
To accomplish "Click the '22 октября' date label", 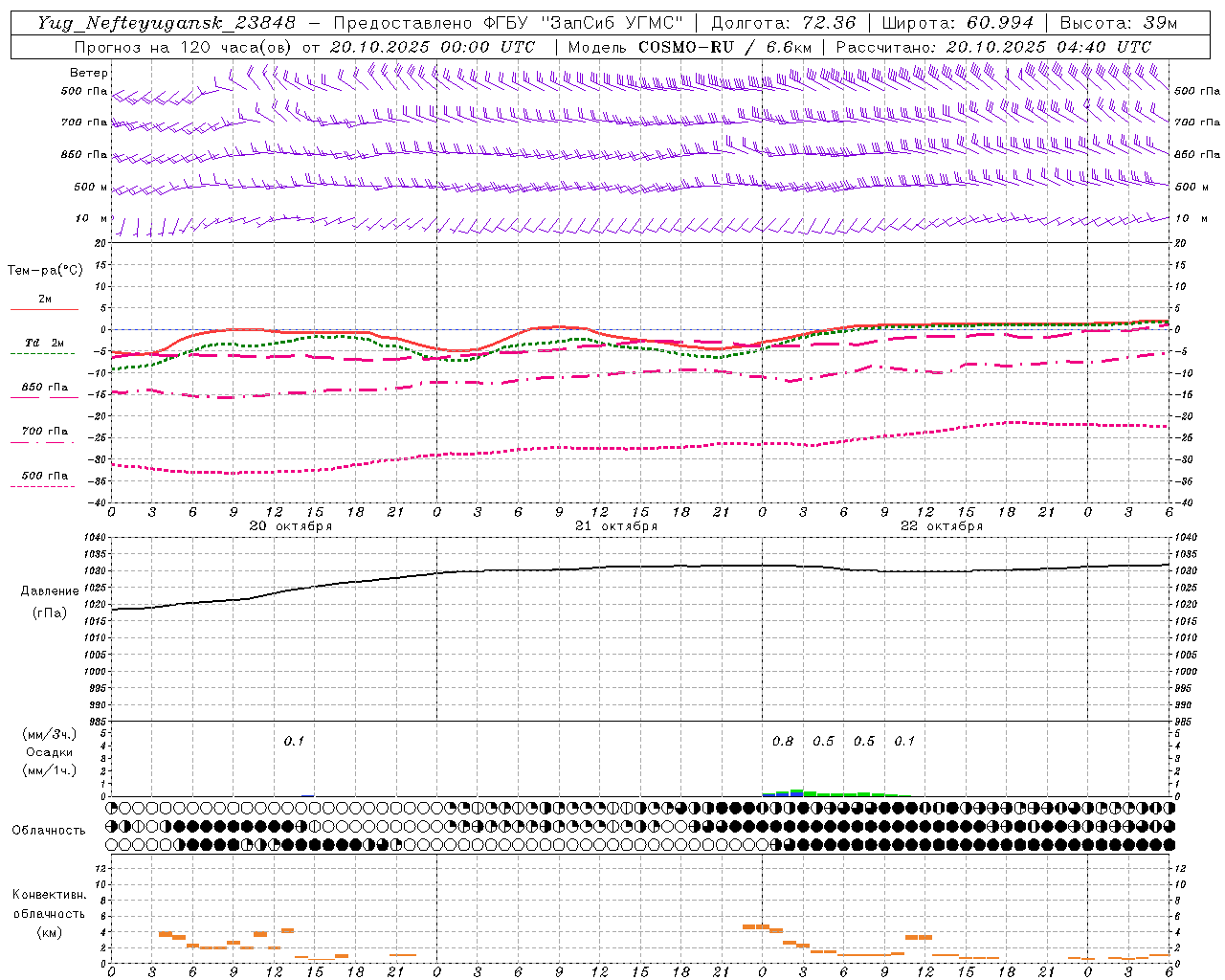I will tap(942, 526).
